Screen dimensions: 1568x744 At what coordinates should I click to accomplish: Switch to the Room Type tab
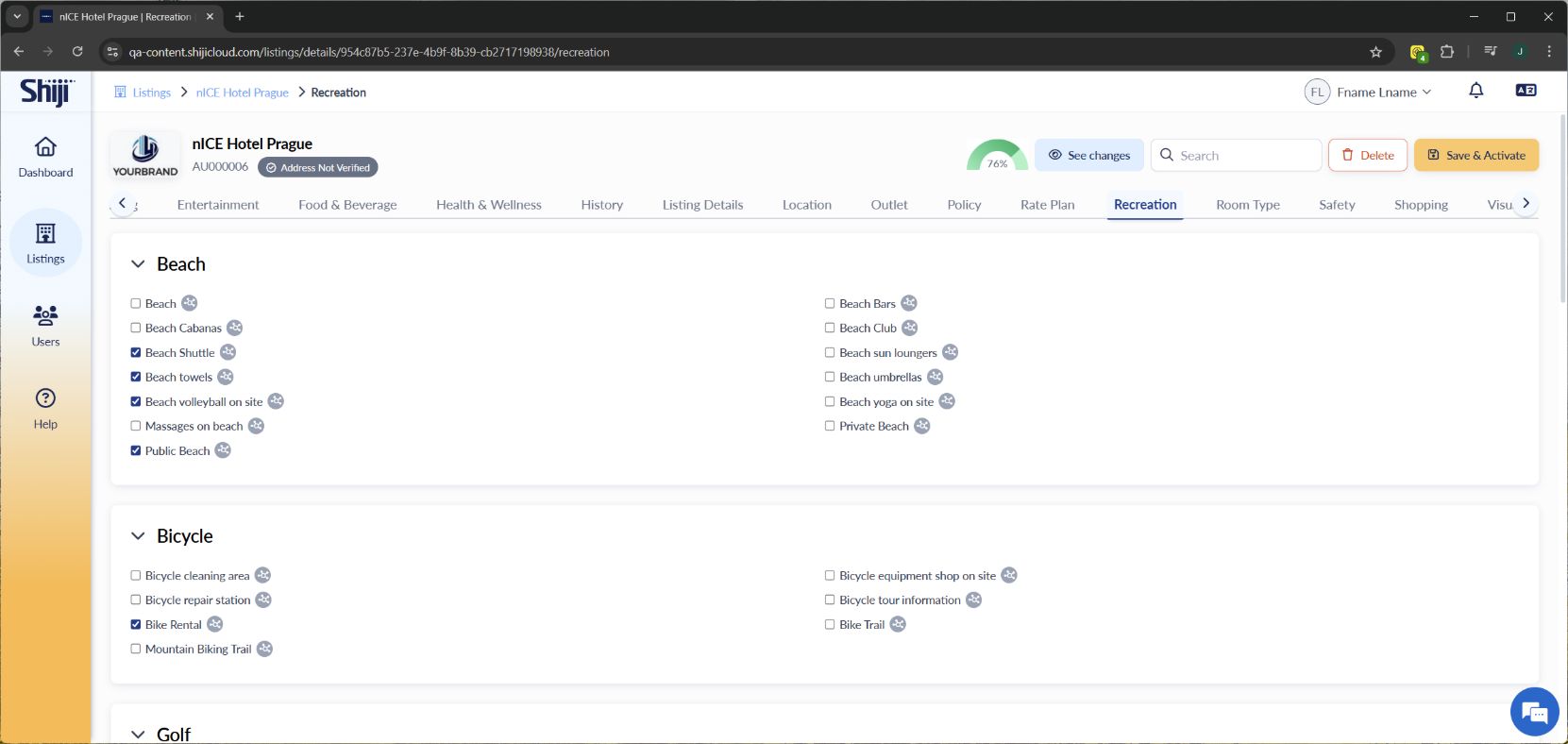point(1247,205)
